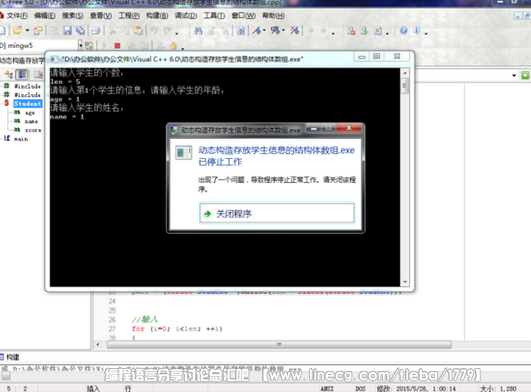Click the Paste clipboard toolbar icon

(138, 31)
